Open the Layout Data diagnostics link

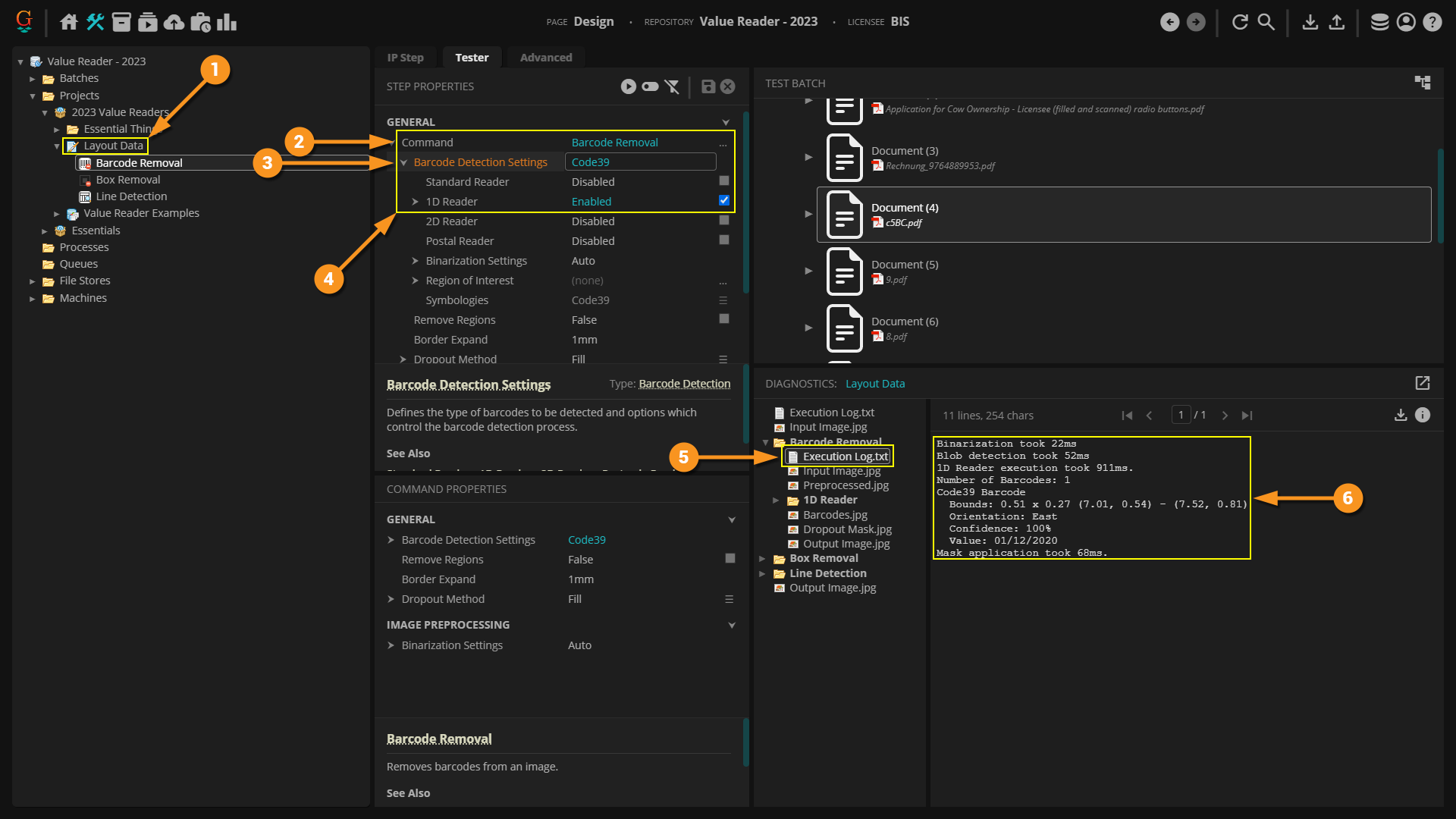[874, 384]
